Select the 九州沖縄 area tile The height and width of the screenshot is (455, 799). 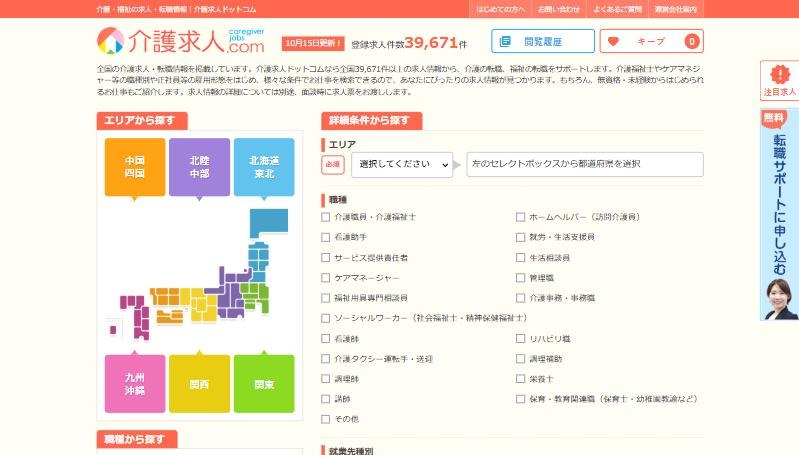135,384
